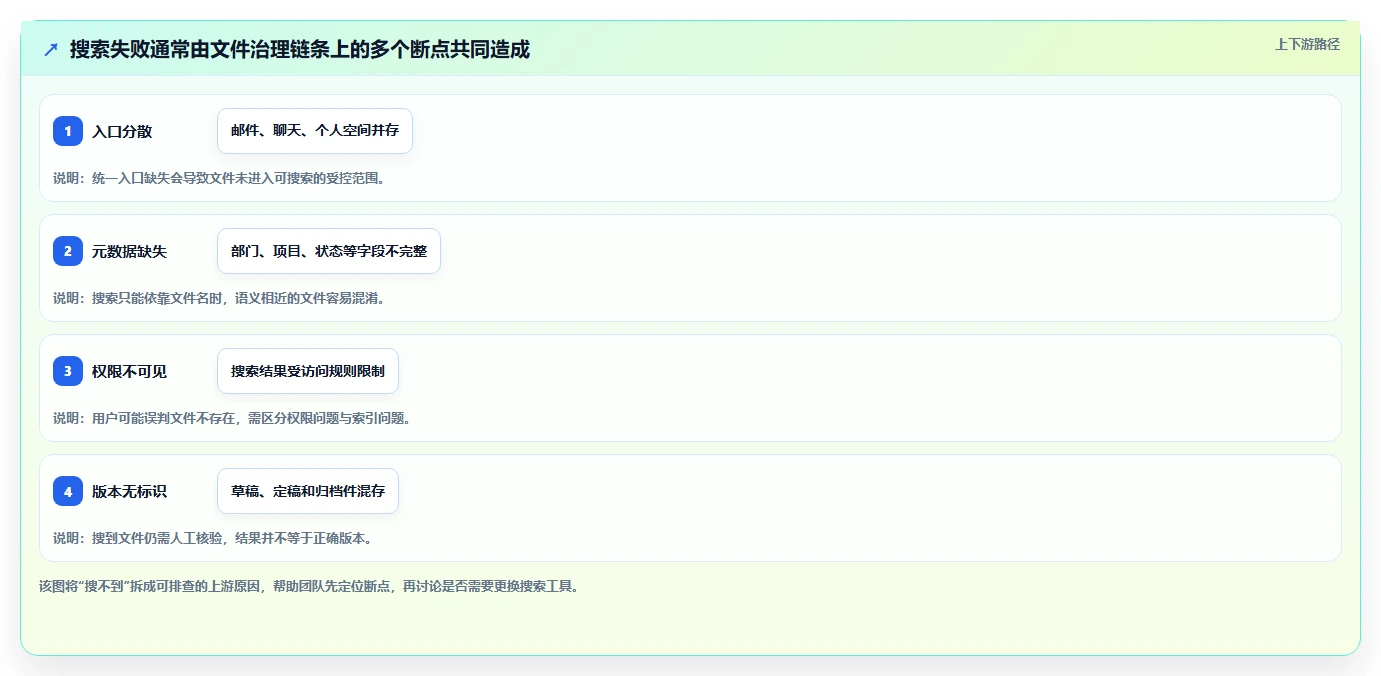1381x676 pixels.
Task: Click the footer summary starting 该图将“搜不到”
Action: click(308, 586)
